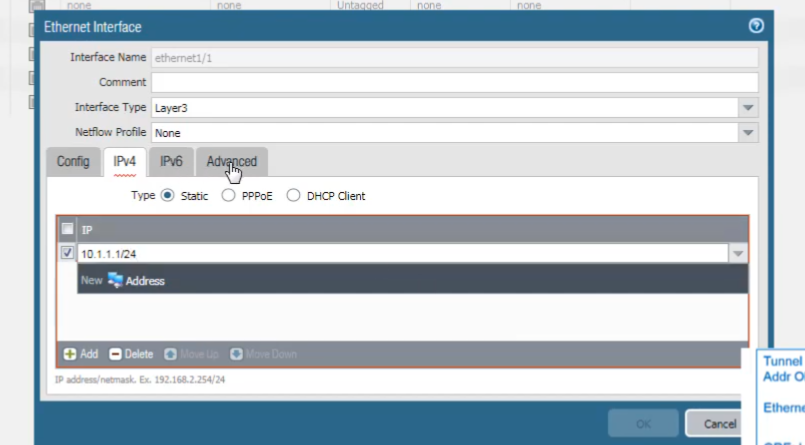Click the IP address/netmask example hint text

pyautogui.click(x=140, y=379)
